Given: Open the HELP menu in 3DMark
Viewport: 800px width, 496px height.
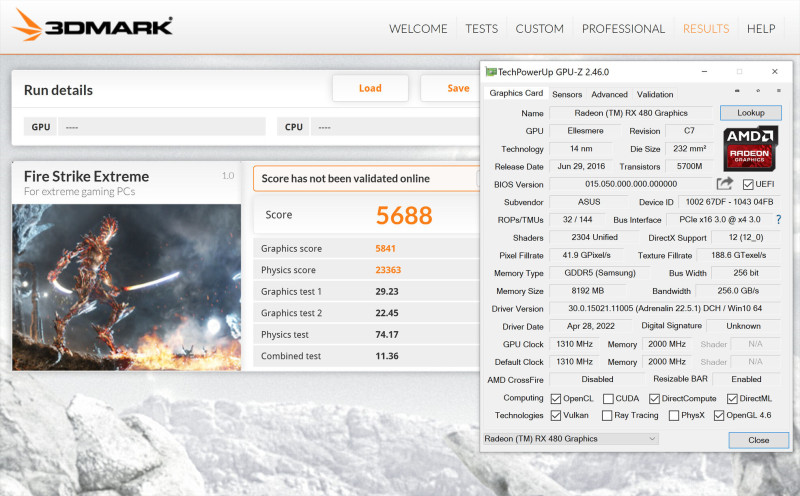Looking at the screenshot, I should [x=761, y=29].
